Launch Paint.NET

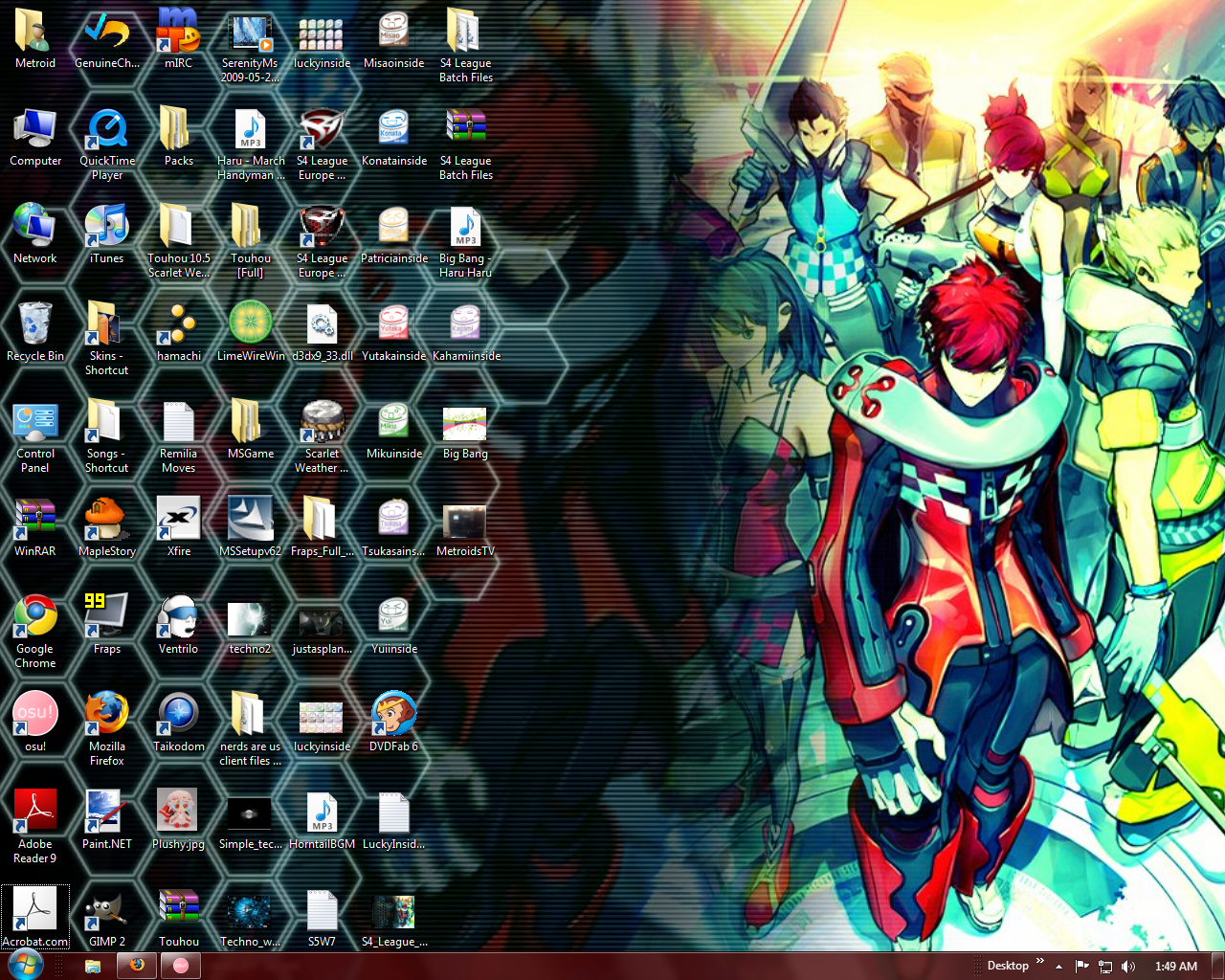pyautogui.click(x=107, y=820)
